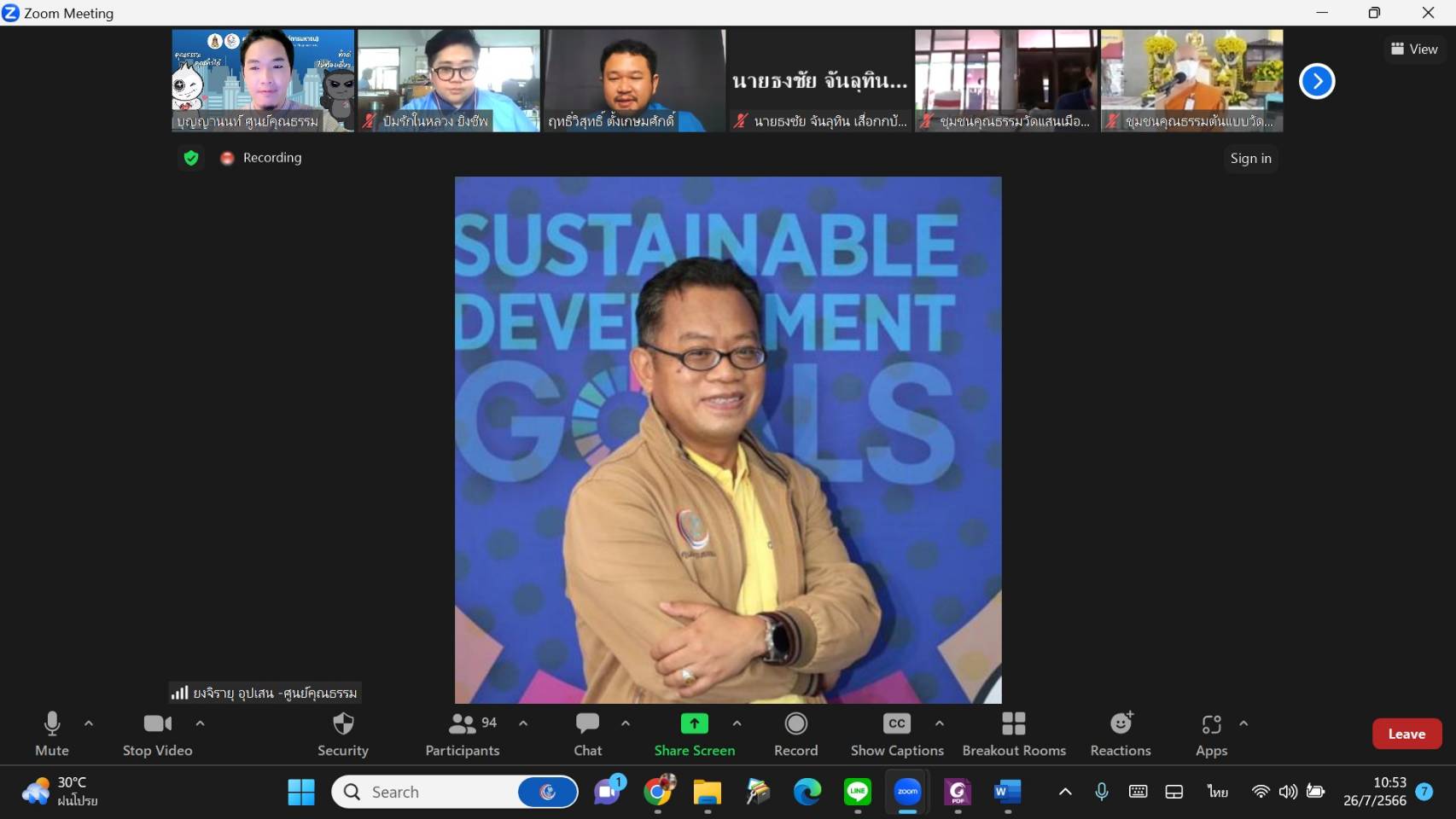The width and height of the screenshot is (1456, 819).
Task: Click the Zoom taskbar icon
Action: click(x=907, y=792)
